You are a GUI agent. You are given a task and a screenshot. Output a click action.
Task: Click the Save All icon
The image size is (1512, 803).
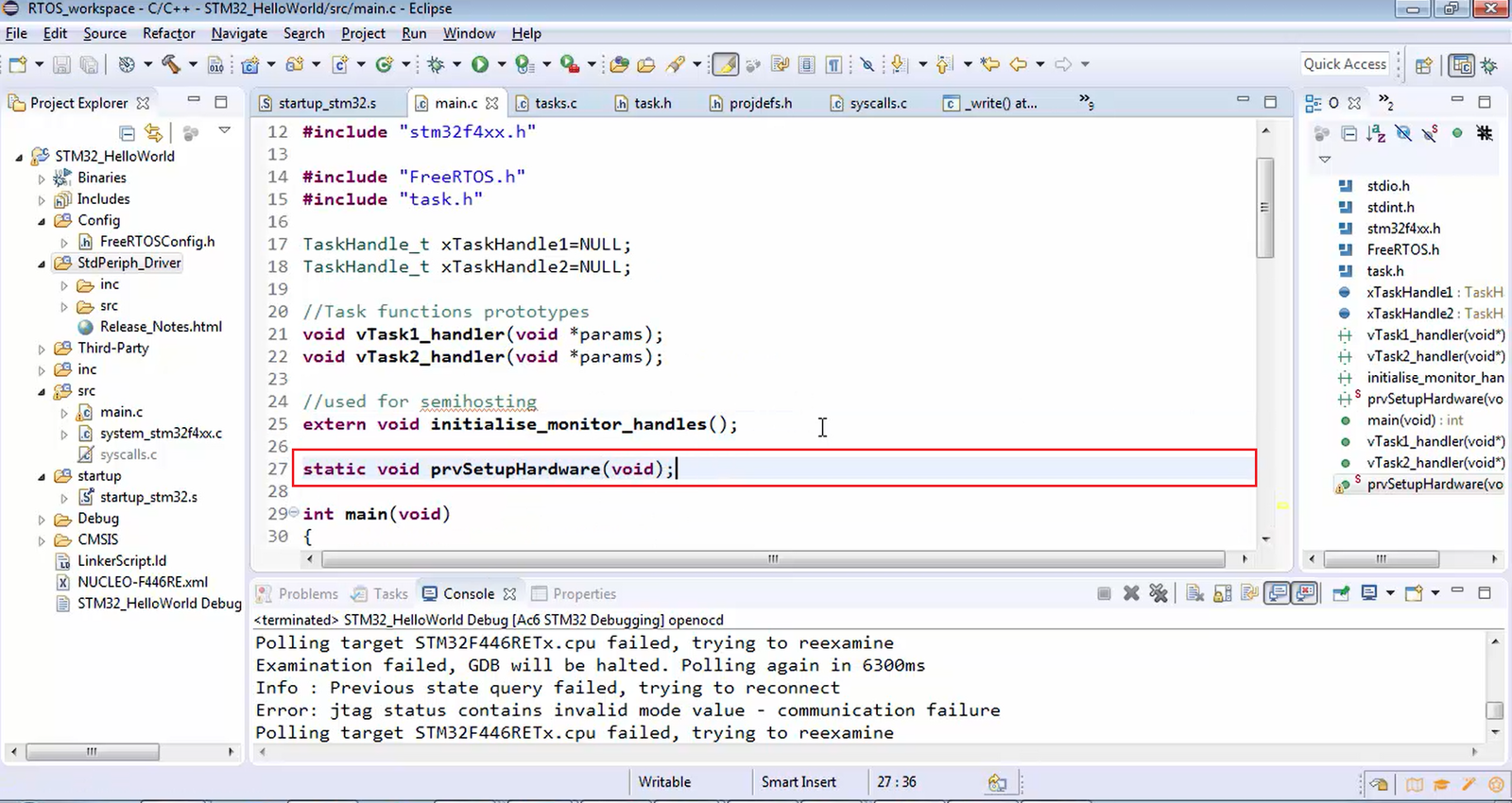point(89,64)
